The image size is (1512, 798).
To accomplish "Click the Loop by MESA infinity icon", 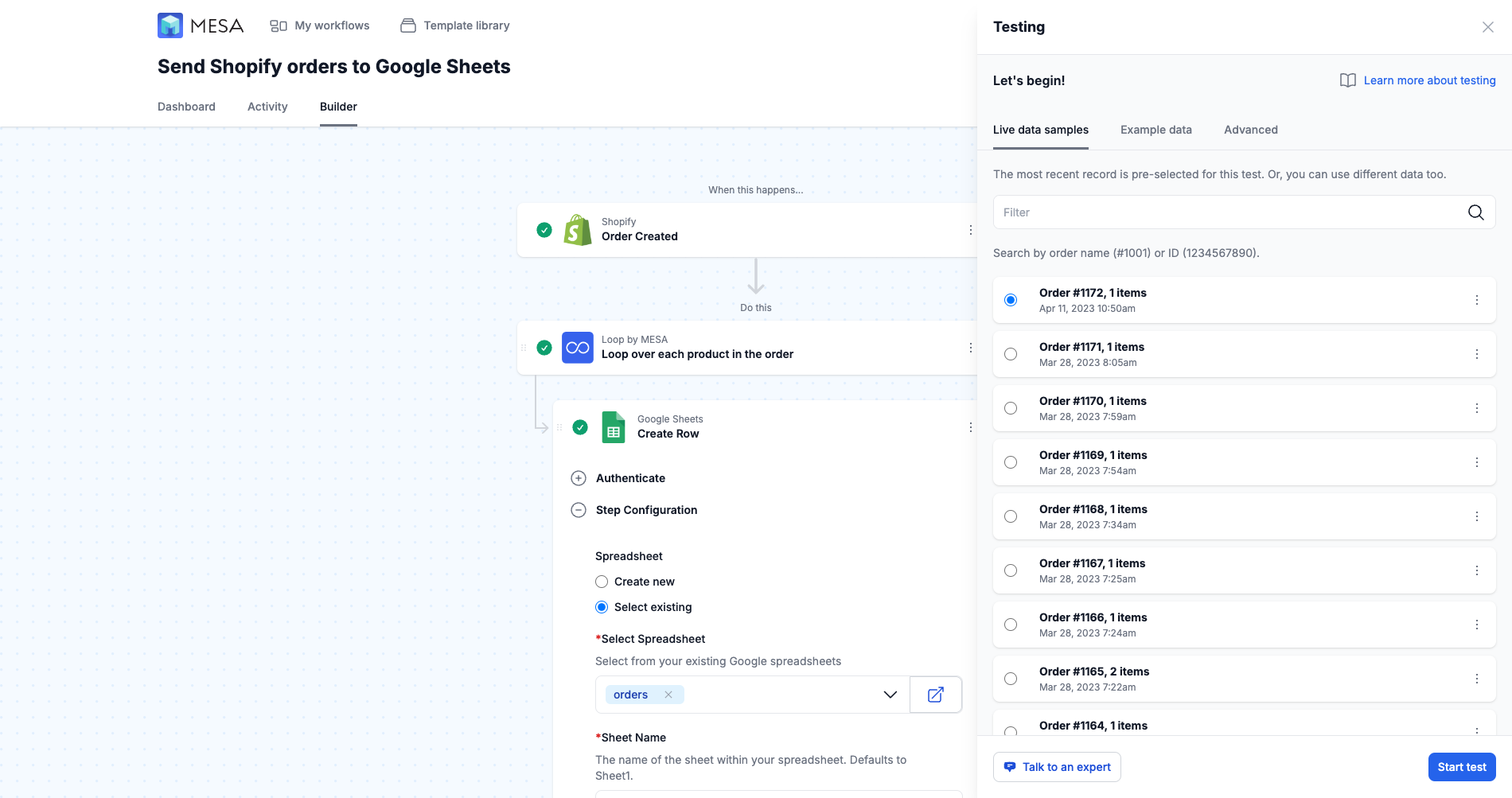I will click(578, 348).
